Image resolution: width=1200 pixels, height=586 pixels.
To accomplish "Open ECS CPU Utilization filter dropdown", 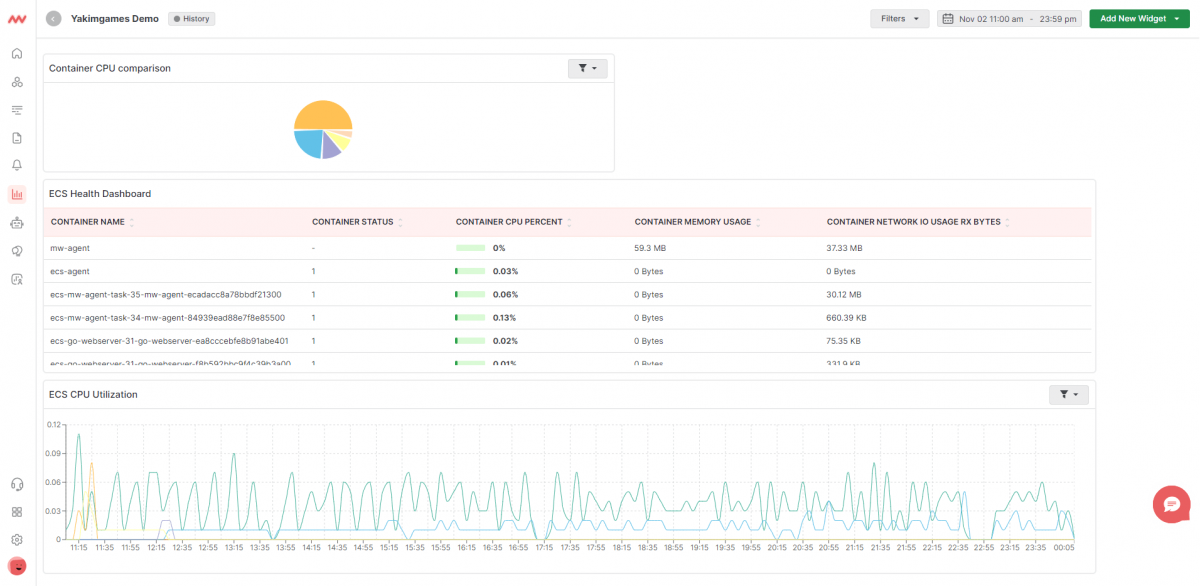I will [x=1068, y=395].
